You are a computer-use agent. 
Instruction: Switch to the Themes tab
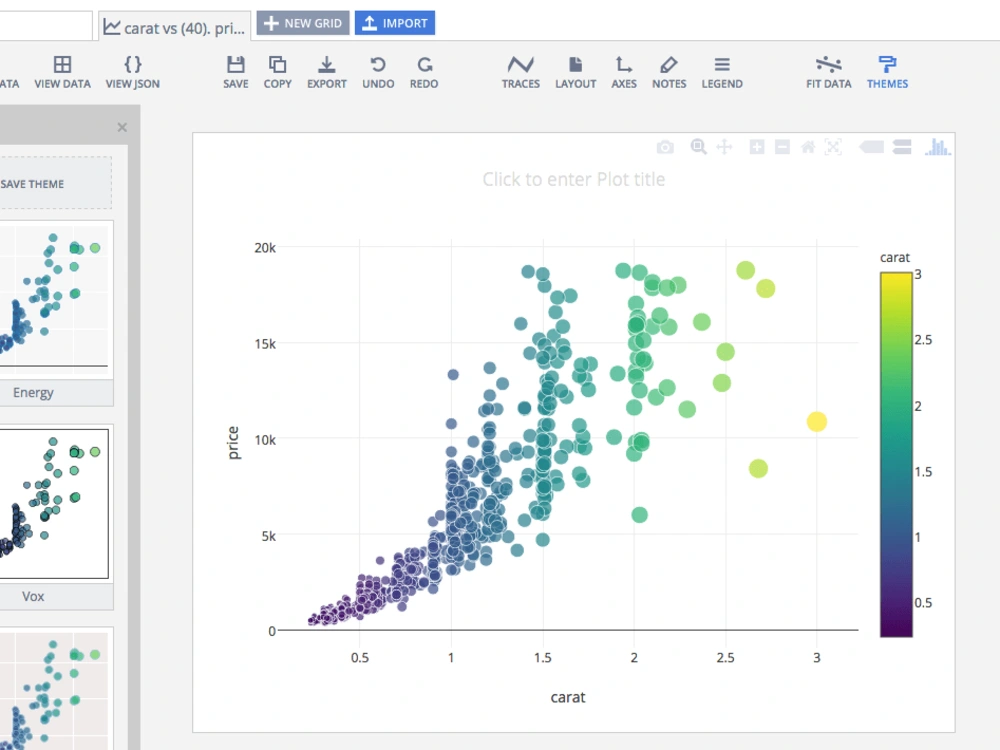tap(886, 70)
